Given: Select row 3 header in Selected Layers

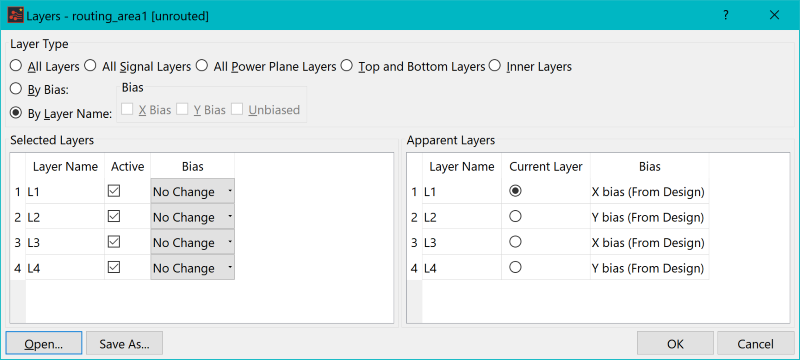Looking at the screenshot, I should click(17, 242).
